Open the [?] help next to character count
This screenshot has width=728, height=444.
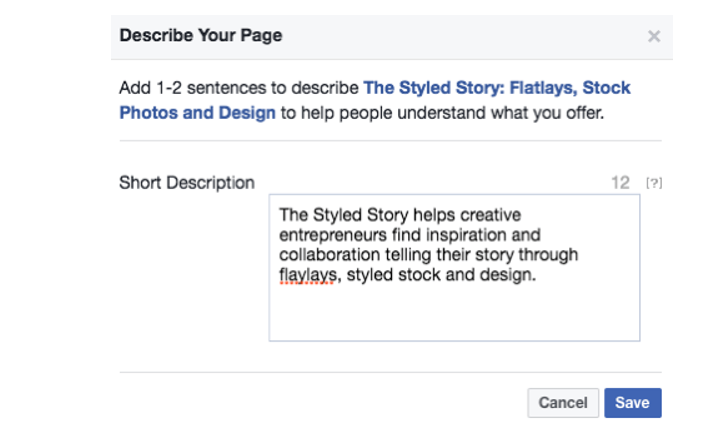point(654,183)
